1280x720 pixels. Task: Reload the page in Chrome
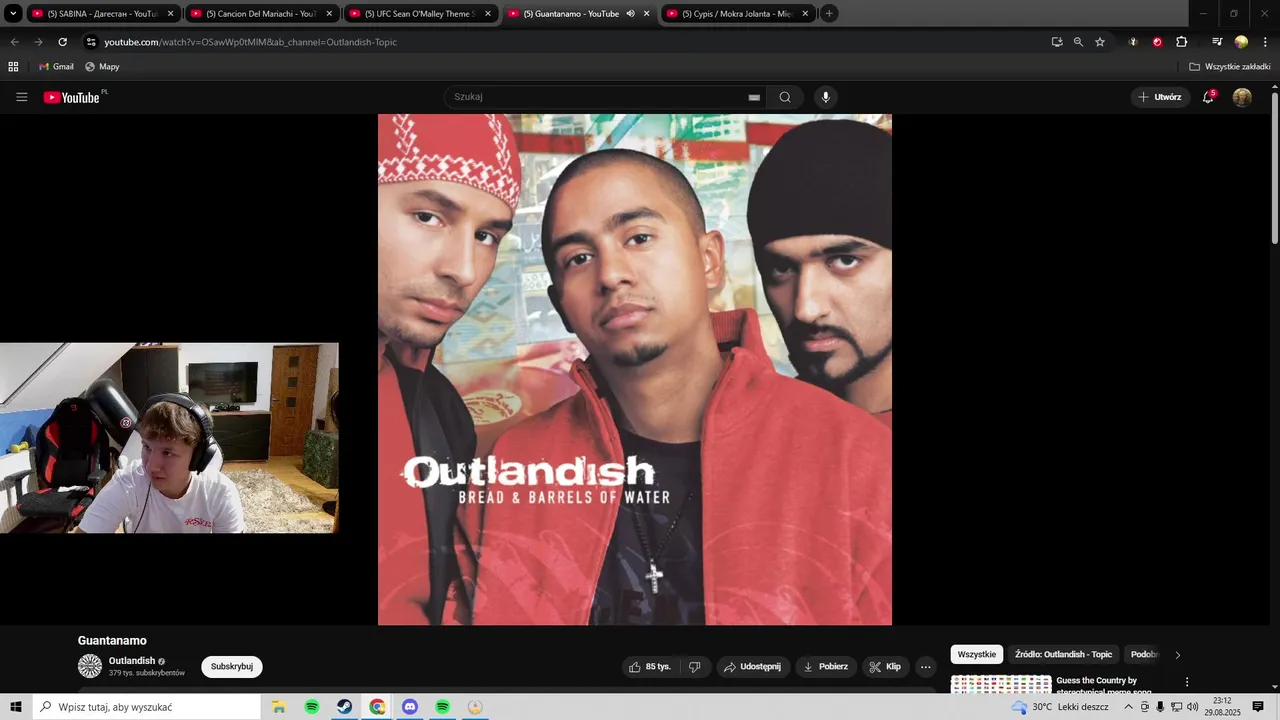coord(62,42)
